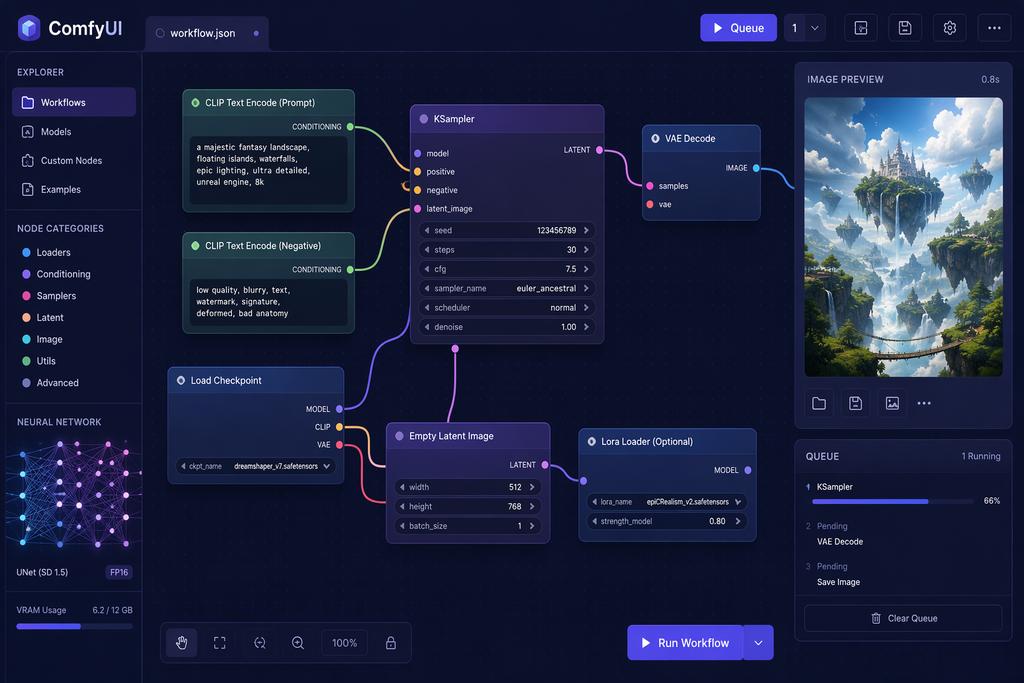Click next arrow on sampler_name

coord(586,289)
